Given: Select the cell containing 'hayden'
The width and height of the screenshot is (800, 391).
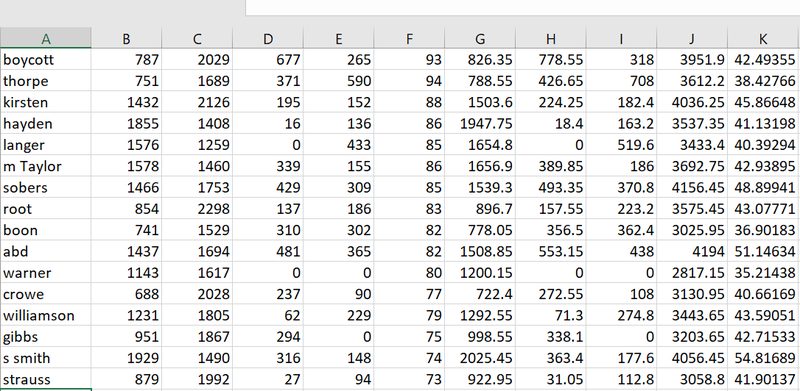Looking at the screenshot, I should click(46, 124).
